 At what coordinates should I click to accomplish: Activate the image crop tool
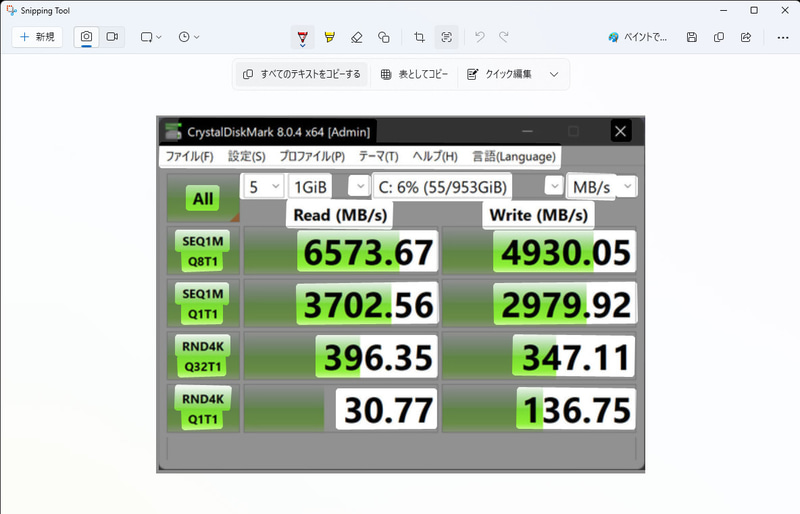click(419, 37)
